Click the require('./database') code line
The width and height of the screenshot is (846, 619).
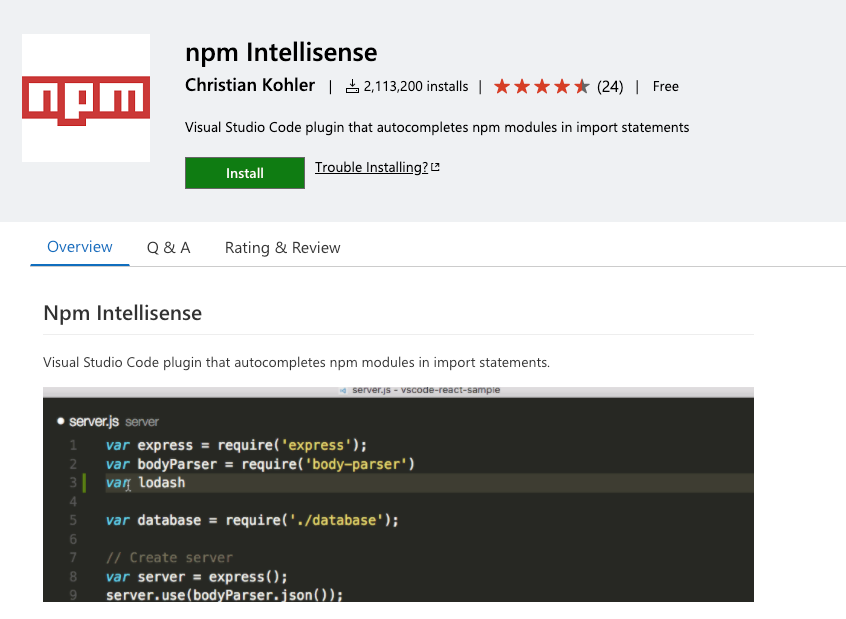click(x=252, y=520)
